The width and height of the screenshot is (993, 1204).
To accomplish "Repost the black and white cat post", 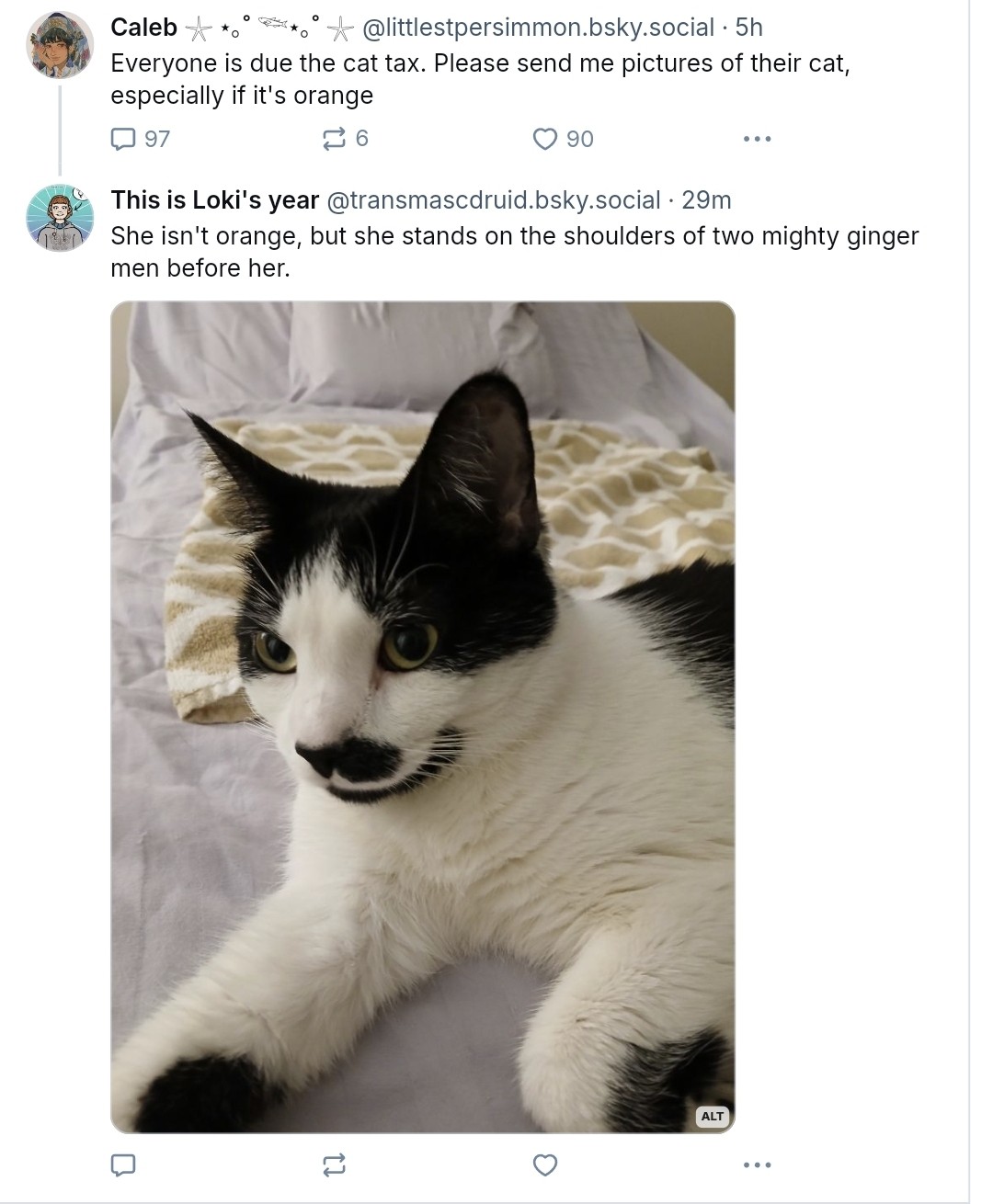I will pos(334,1165).
